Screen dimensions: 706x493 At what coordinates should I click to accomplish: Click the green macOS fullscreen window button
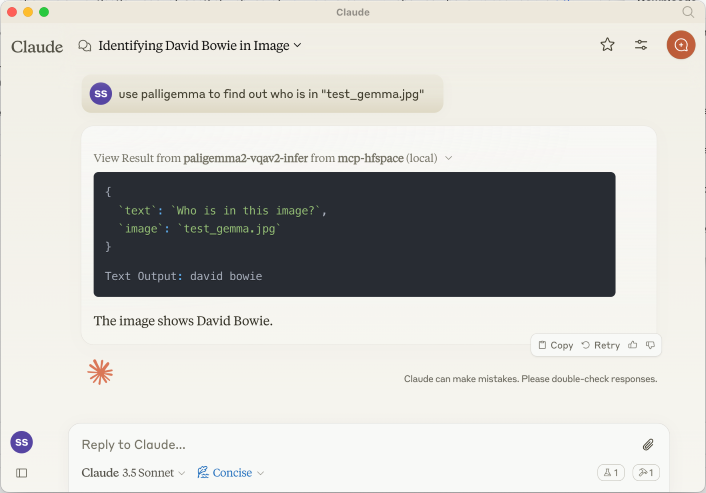tap(44, 12)
